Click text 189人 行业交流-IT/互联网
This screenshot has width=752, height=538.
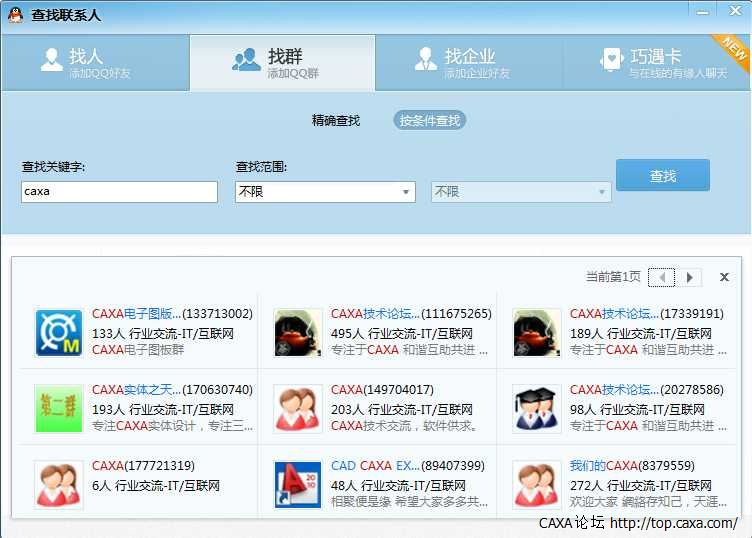pyautogui.click(x=640, y=333)
